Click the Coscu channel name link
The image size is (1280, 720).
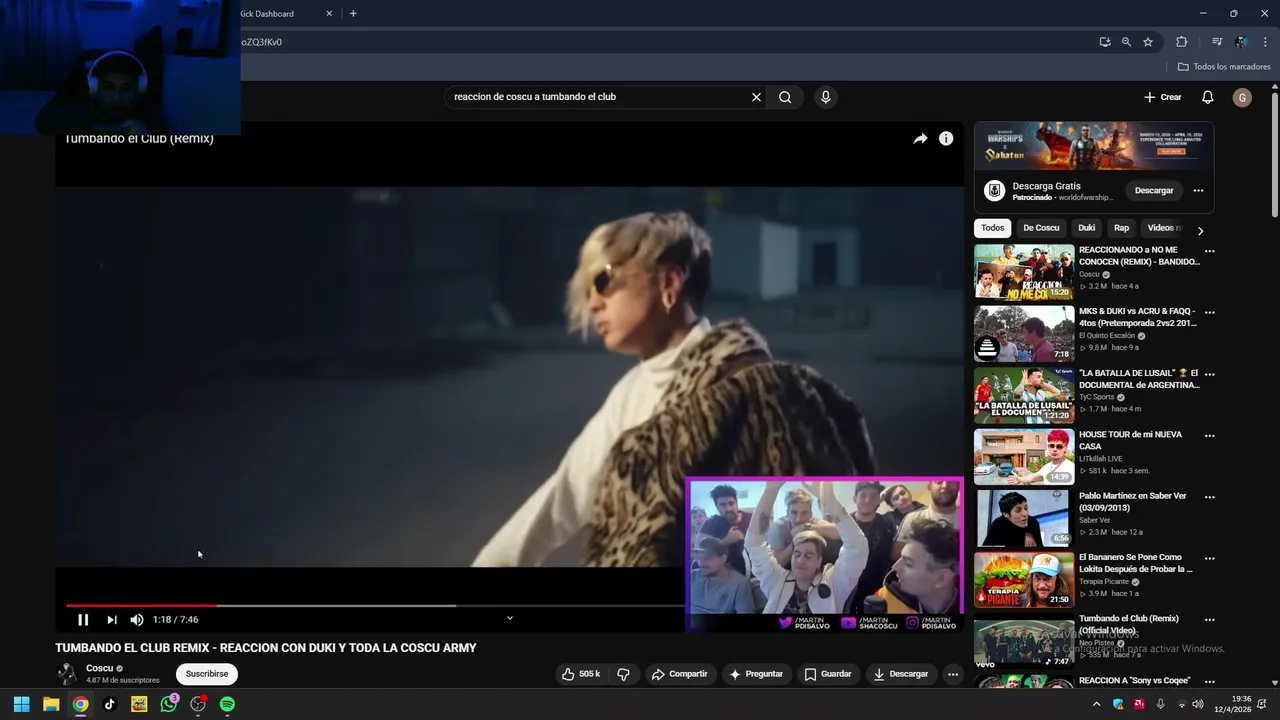pos(99,668)
